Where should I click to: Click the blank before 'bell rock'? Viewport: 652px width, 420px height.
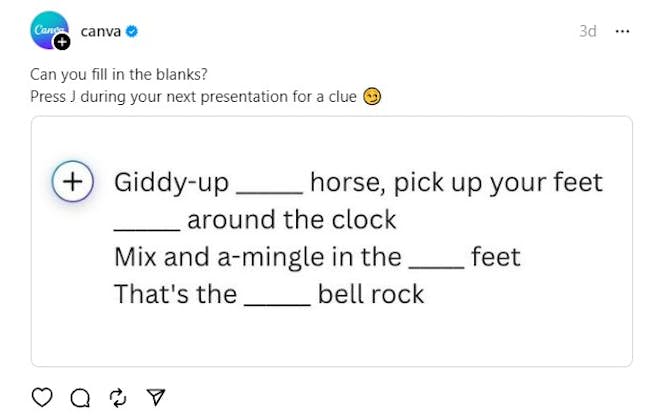(276, 295)
